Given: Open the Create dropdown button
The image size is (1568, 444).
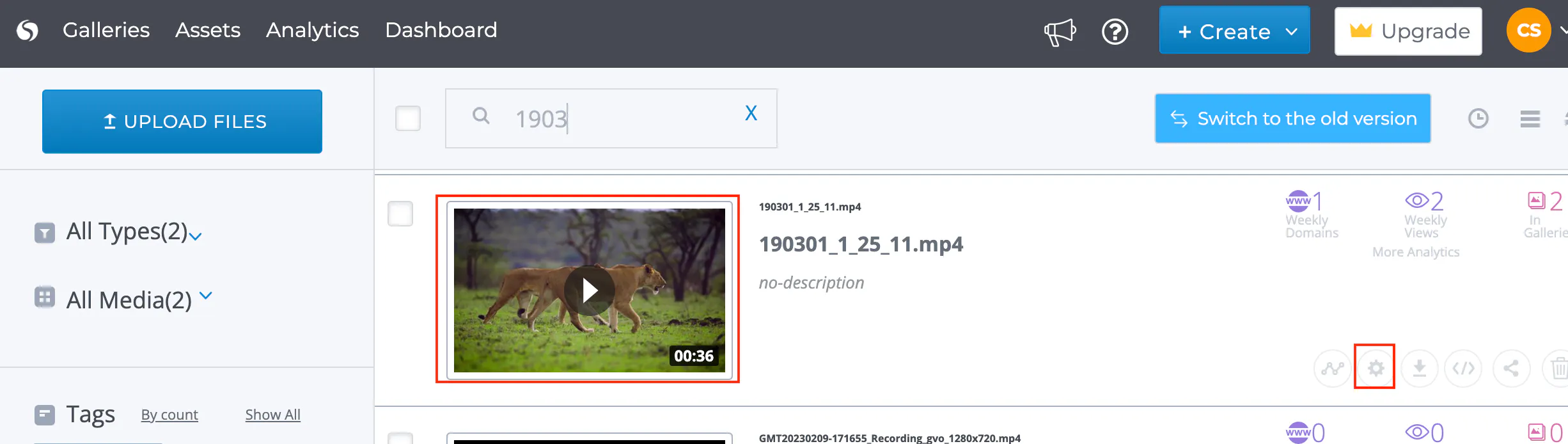Looking at the screenshot, I should point(1234,31).
